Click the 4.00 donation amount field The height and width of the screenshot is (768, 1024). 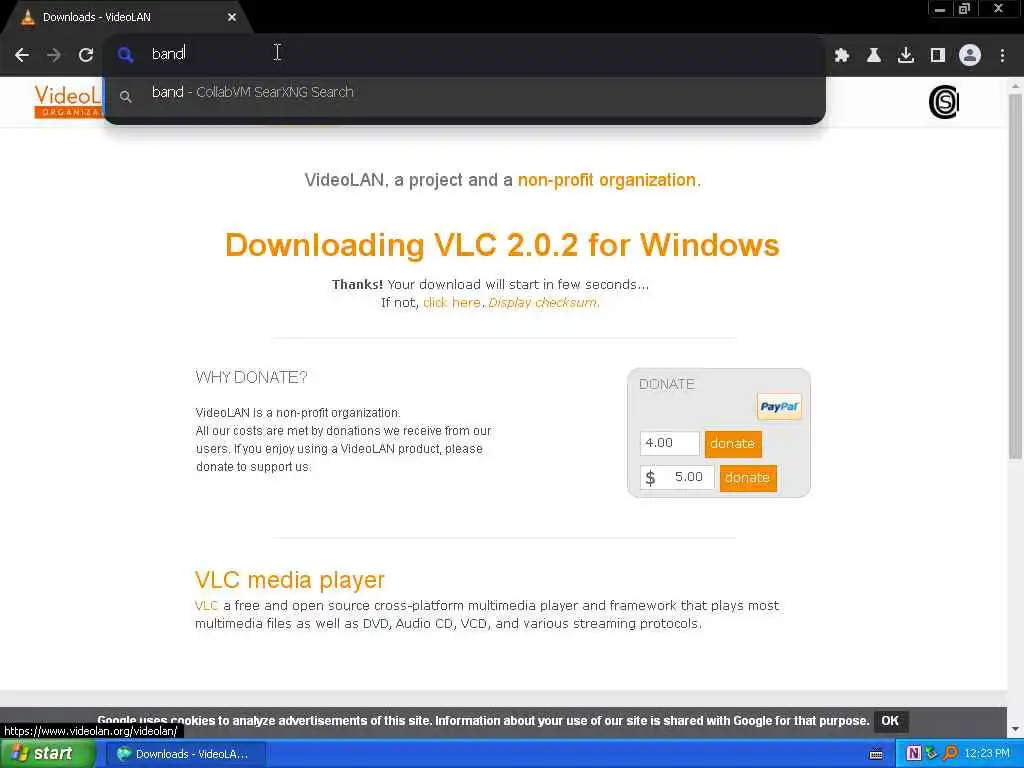click(x=669, y=443)
